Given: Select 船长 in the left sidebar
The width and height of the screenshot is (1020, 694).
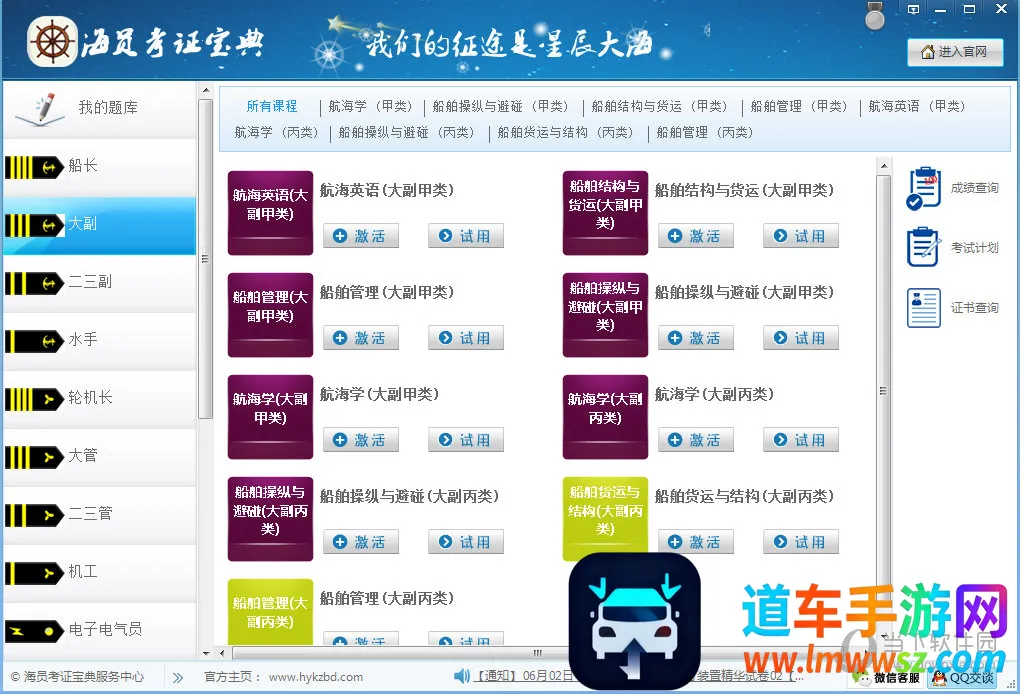Looking at the screenshot, I should (98, 166).
